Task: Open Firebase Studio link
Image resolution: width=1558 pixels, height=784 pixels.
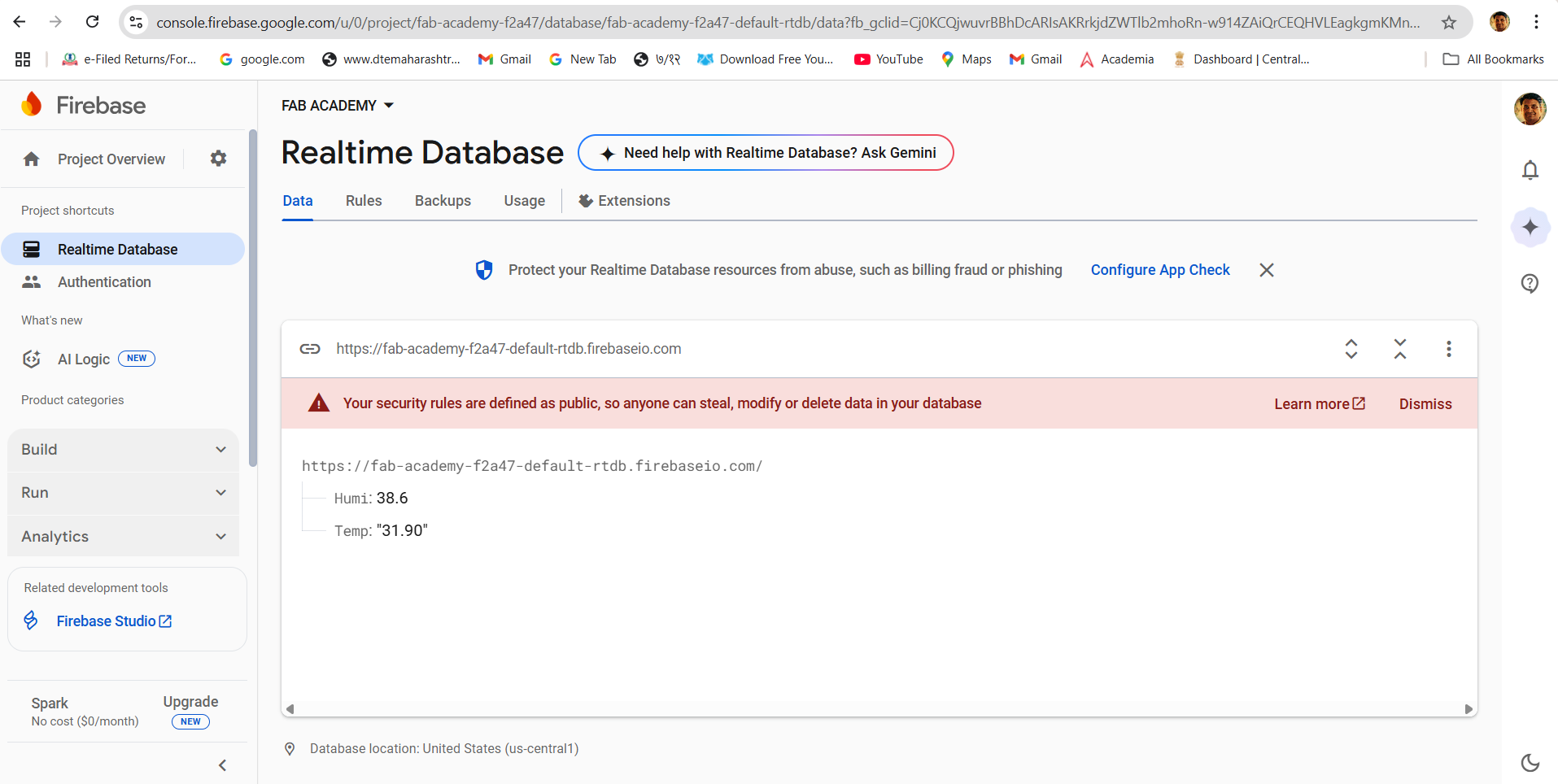Action: pyautogui.click(x=114, y=621)
